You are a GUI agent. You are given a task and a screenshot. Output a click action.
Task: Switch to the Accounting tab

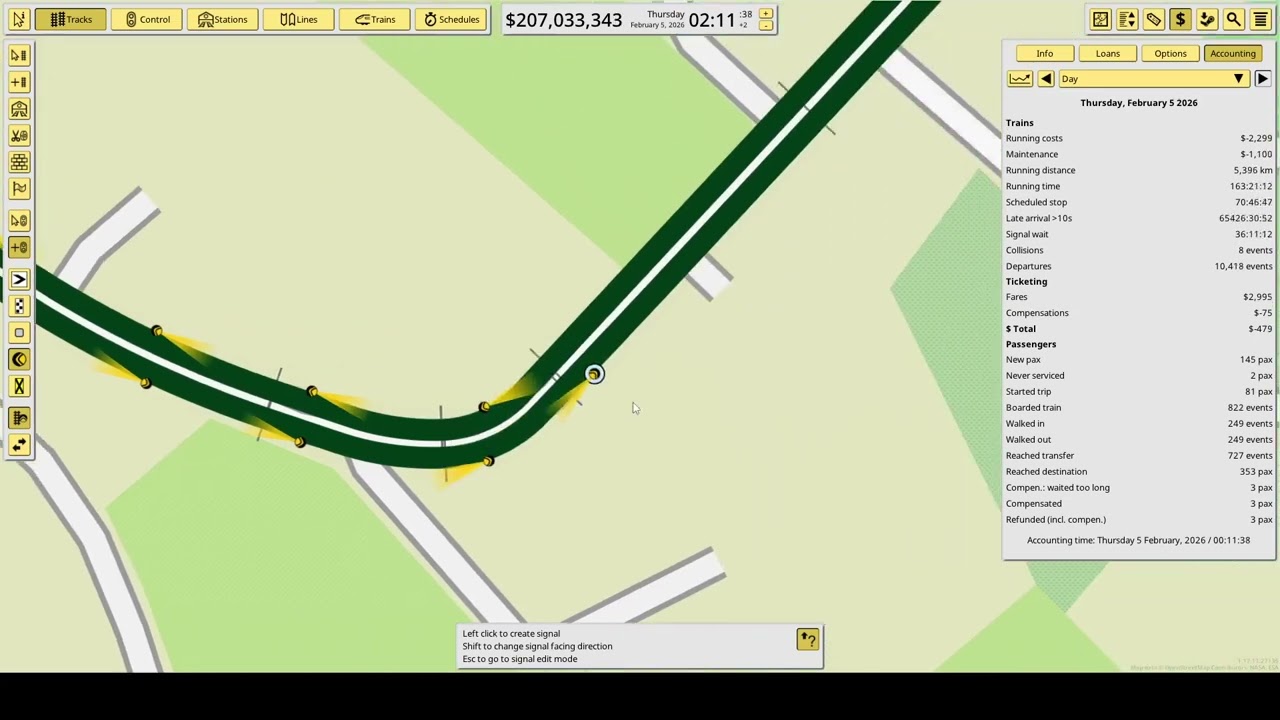[x=1232, y=53]
